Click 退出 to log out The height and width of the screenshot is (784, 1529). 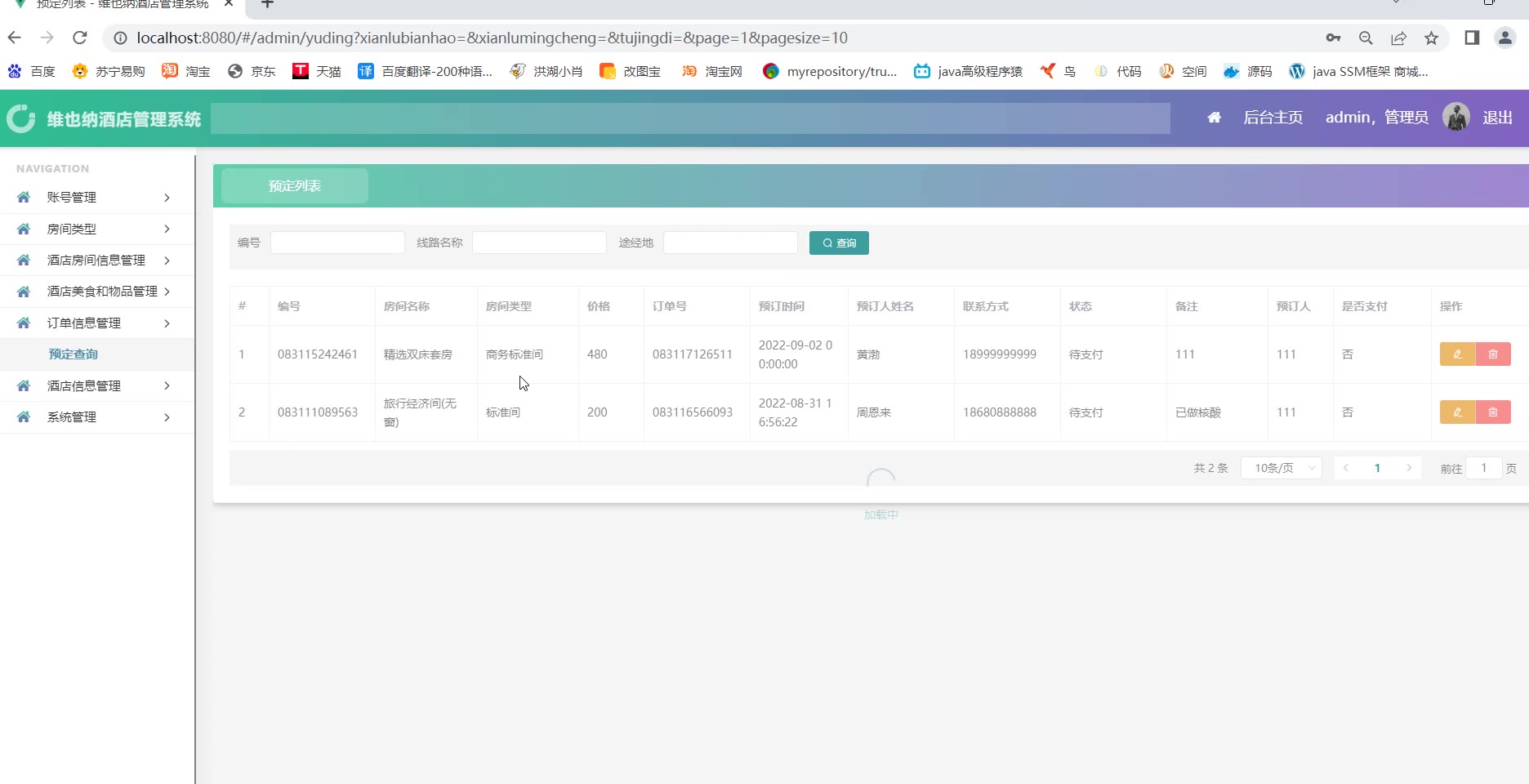(x=1497, y=118)
